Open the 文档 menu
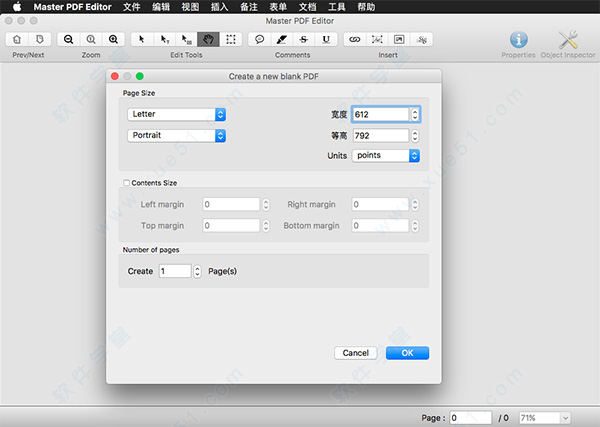 tap(307, 7)
